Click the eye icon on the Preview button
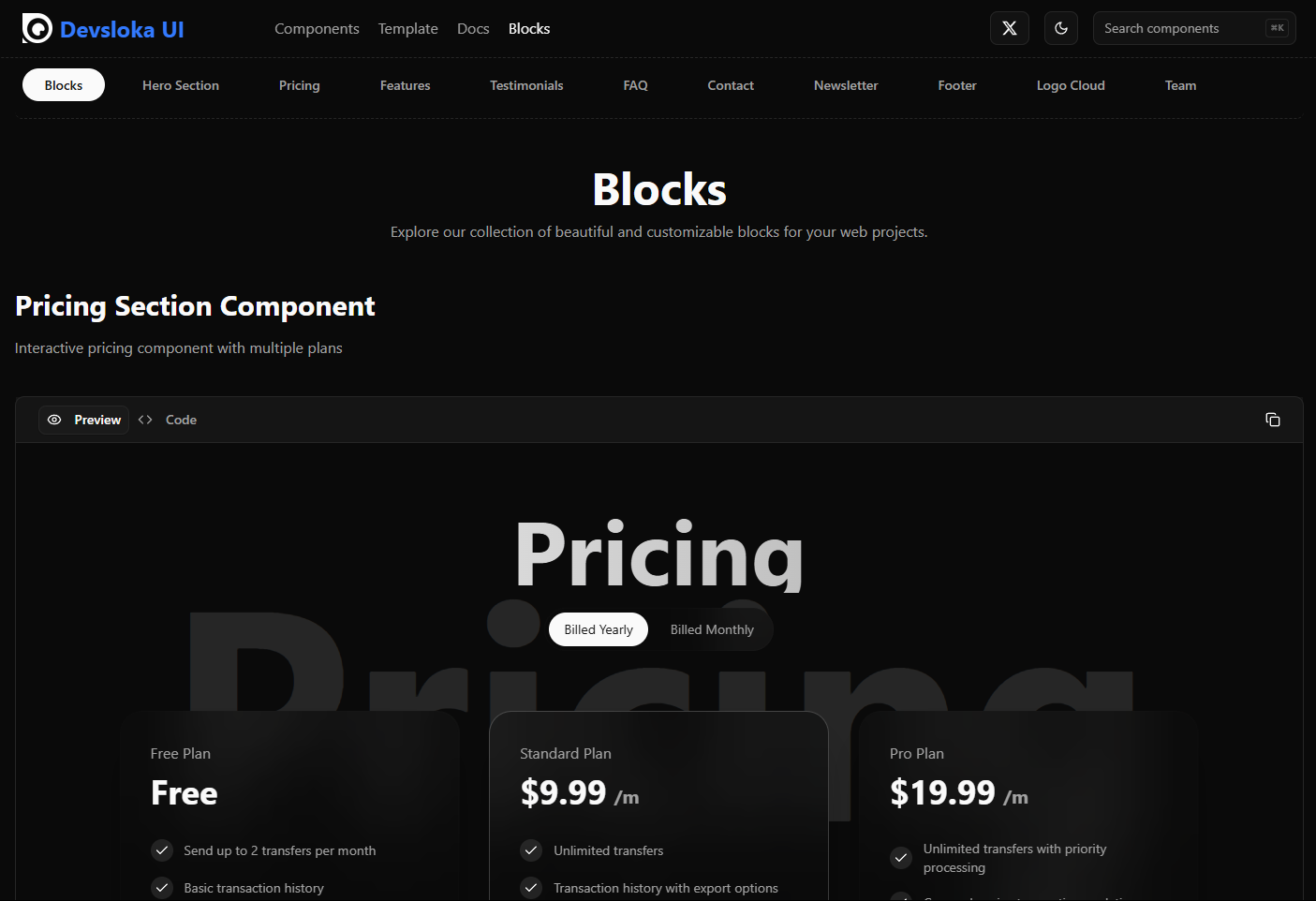The width and height of the screenshot is (1316, 901). click(55, 420)
